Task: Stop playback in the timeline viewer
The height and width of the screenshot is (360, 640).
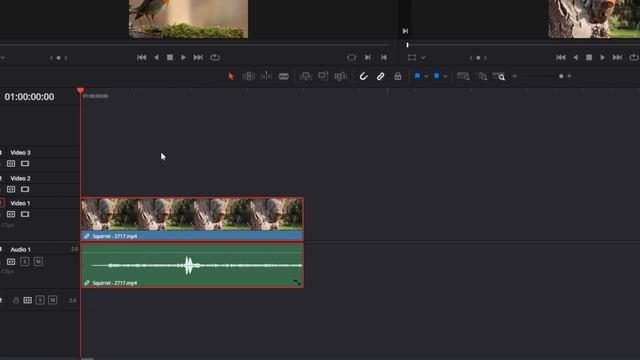Action: 589,58
